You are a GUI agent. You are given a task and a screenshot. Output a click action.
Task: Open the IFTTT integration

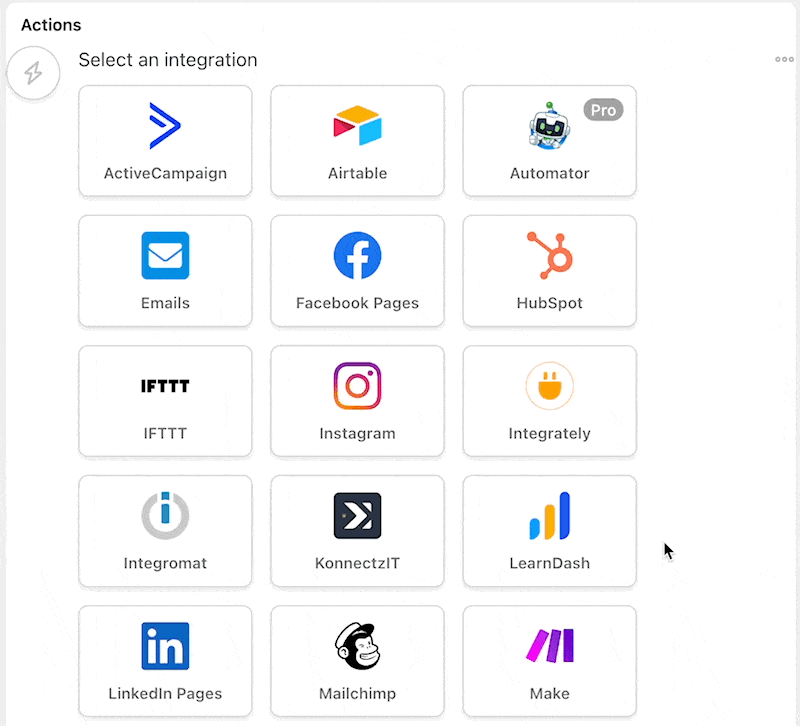164,400
